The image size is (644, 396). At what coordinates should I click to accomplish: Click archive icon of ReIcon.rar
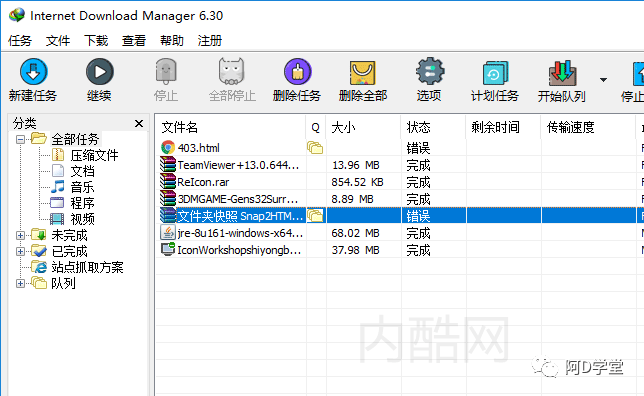[168, 182]
